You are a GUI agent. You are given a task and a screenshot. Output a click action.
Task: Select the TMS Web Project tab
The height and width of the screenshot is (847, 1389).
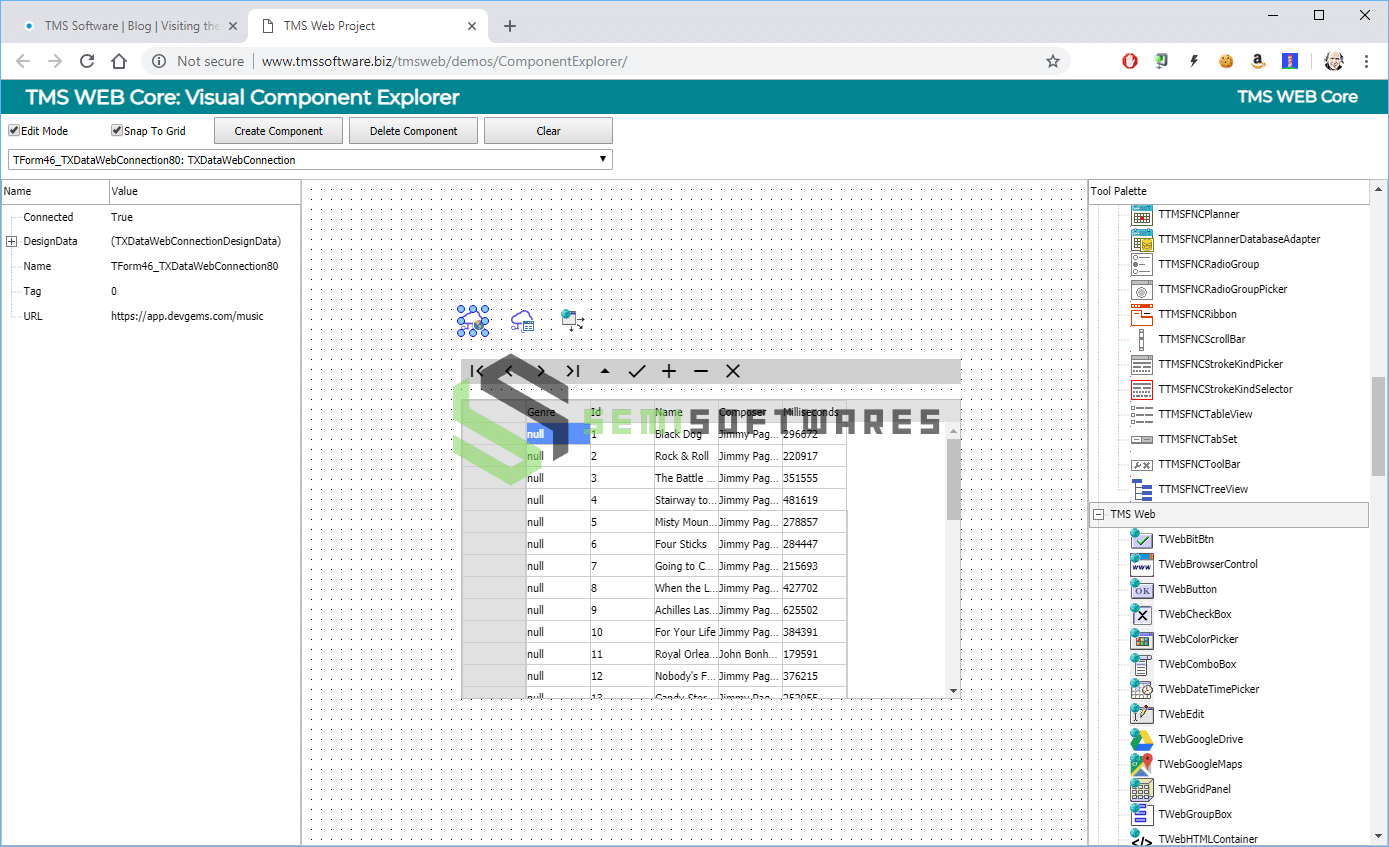[367, 26]
